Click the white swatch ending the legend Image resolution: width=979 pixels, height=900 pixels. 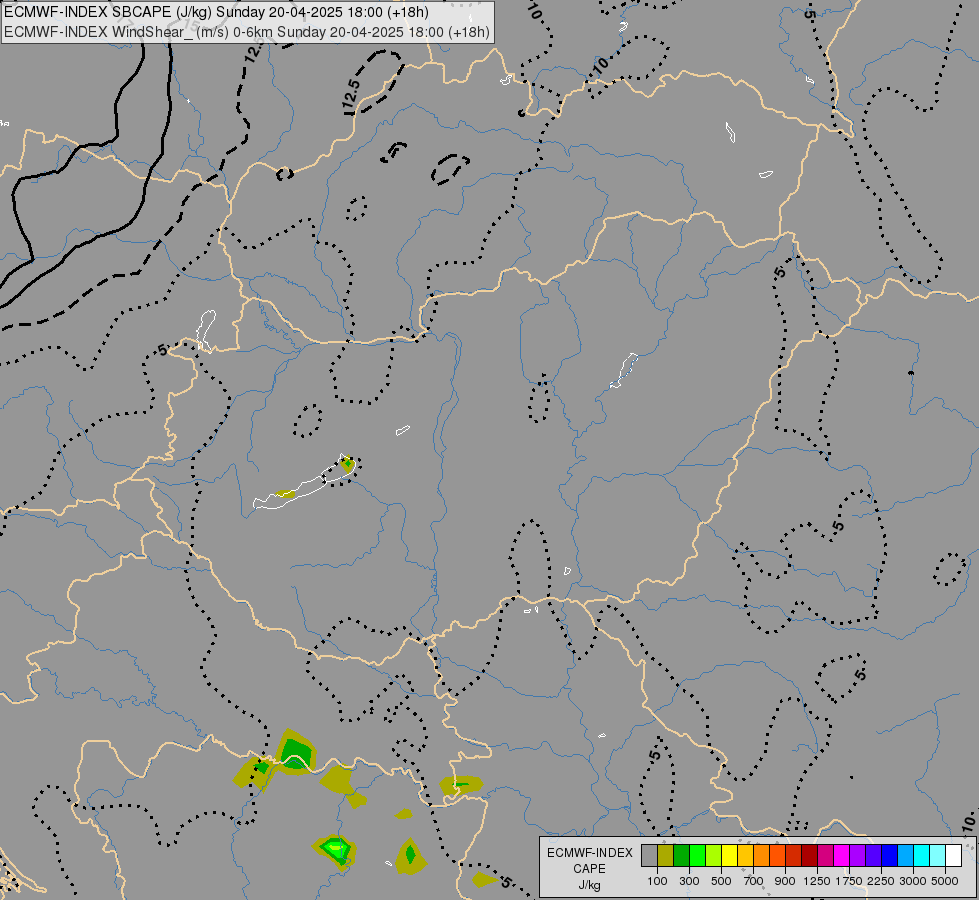pyautogui.click(x=953, y=856)
